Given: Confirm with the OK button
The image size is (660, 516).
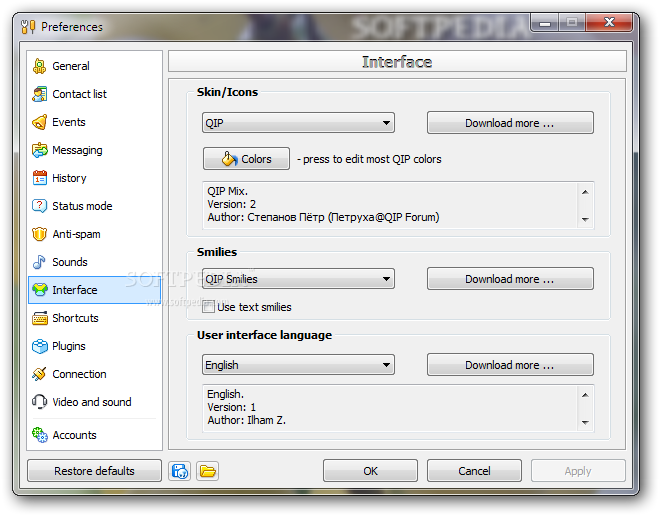Looking at the screenshot, I should click(x=370, y=471).
